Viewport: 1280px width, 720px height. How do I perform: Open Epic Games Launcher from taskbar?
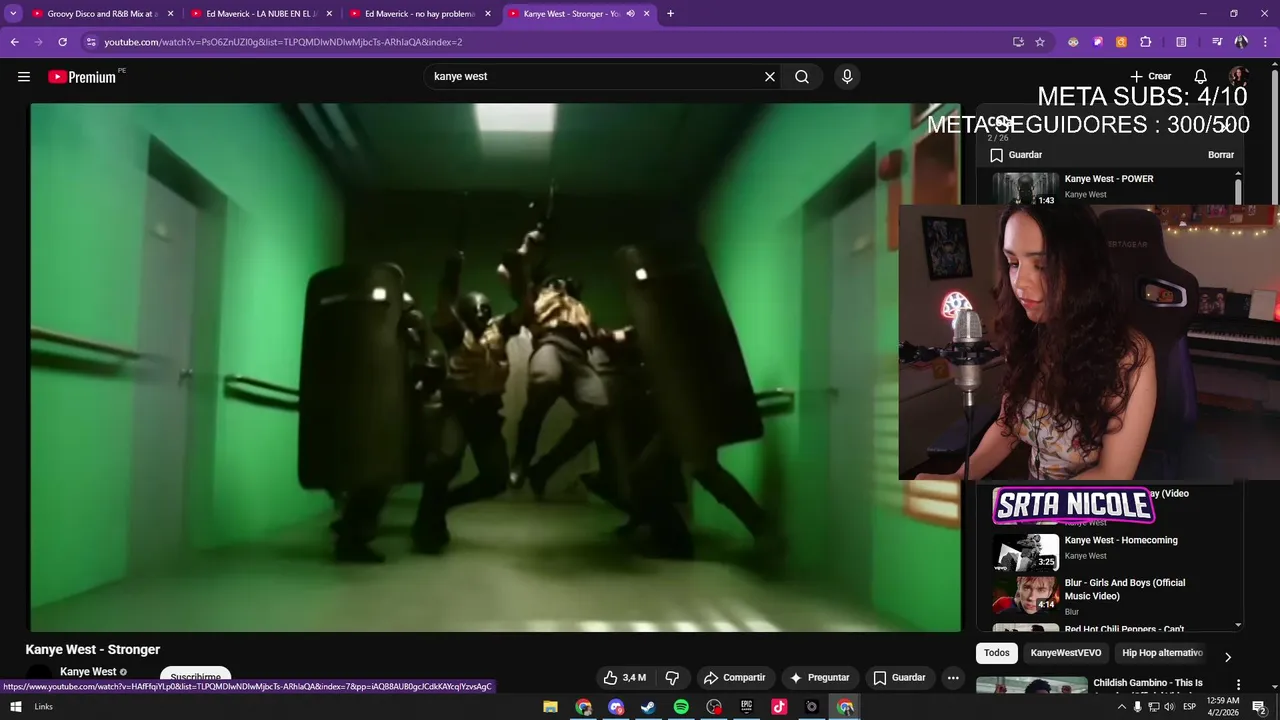pos(746,707)
